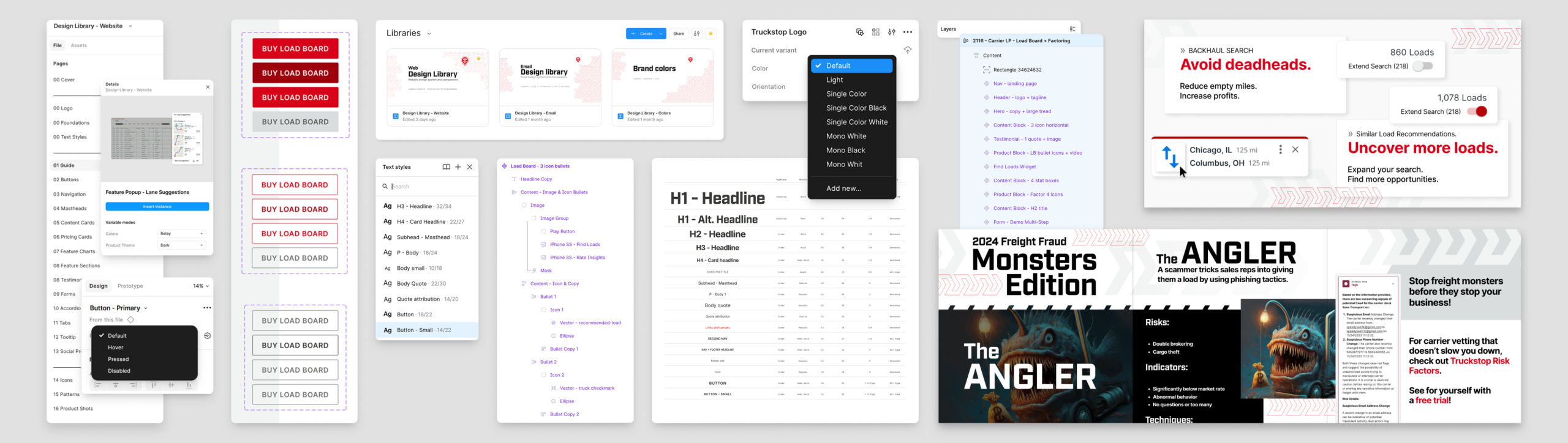Click the collapse layers icon in Layers panel
Image resolution: width=1568 pixels, height=443 pixels.
[x=1072, y=29]
